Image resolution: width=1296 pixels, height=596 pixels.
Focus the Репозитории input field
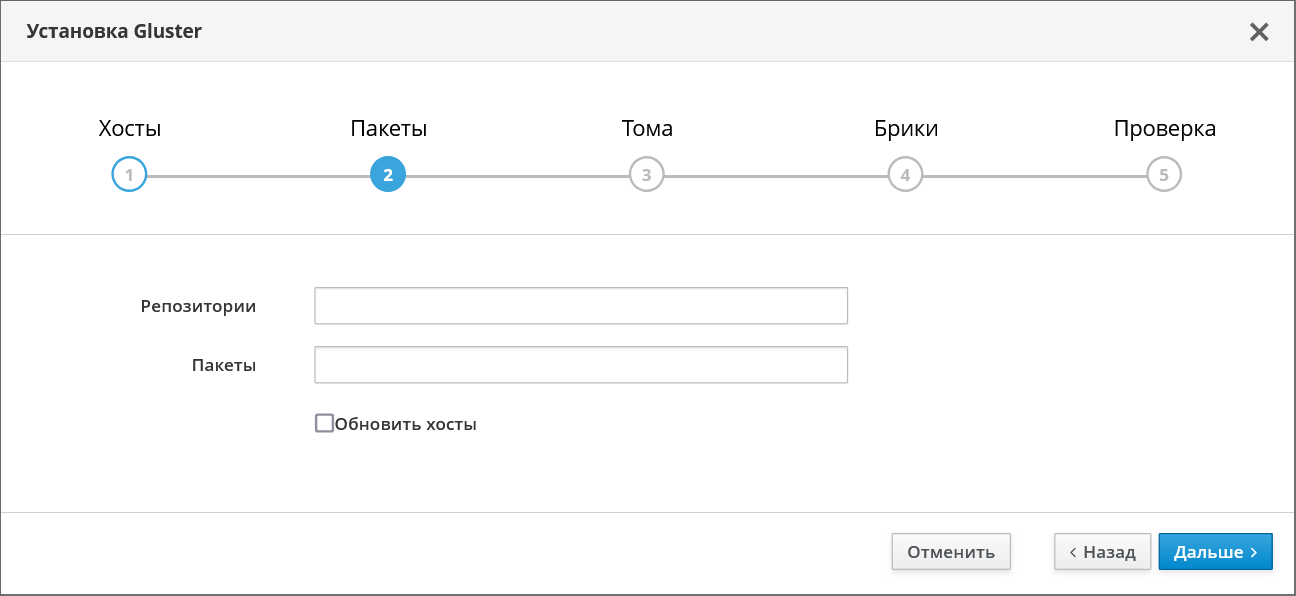tap(581, 306)
